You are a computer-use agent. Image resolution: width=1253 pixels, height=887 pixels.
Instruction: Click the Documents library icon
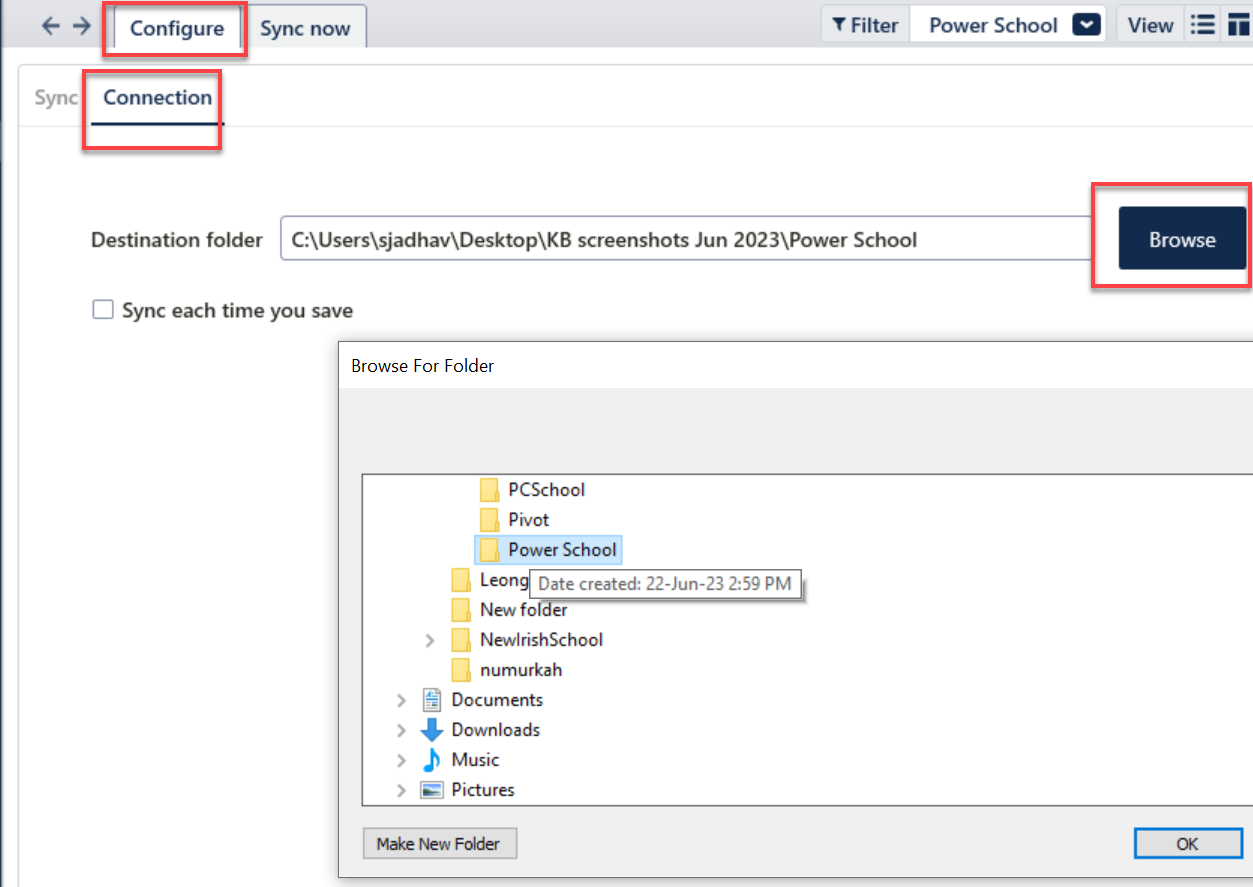432,700
